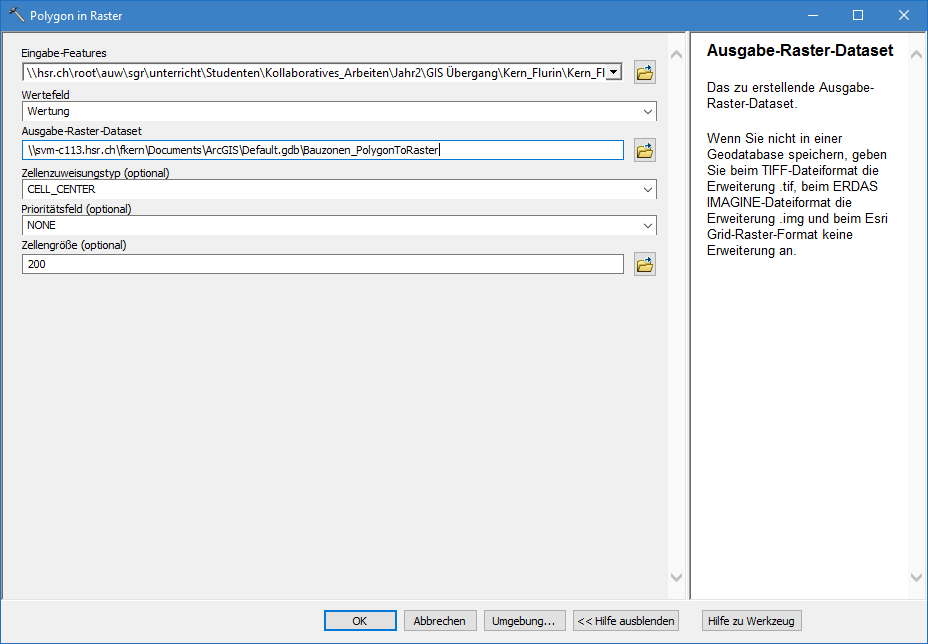This screenshot has height=644, width=928.
Task: Click the Eingabe-Features path text box
Action: click(314, 72)
